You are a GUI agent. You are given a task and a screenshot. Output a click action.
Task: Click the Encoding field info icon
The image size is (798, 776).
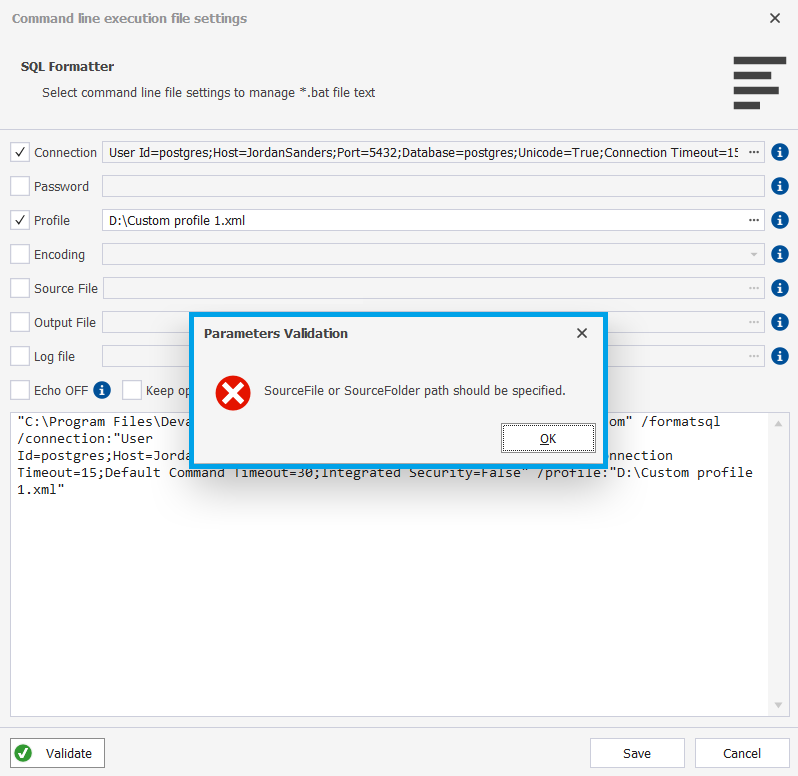[780, 254]
